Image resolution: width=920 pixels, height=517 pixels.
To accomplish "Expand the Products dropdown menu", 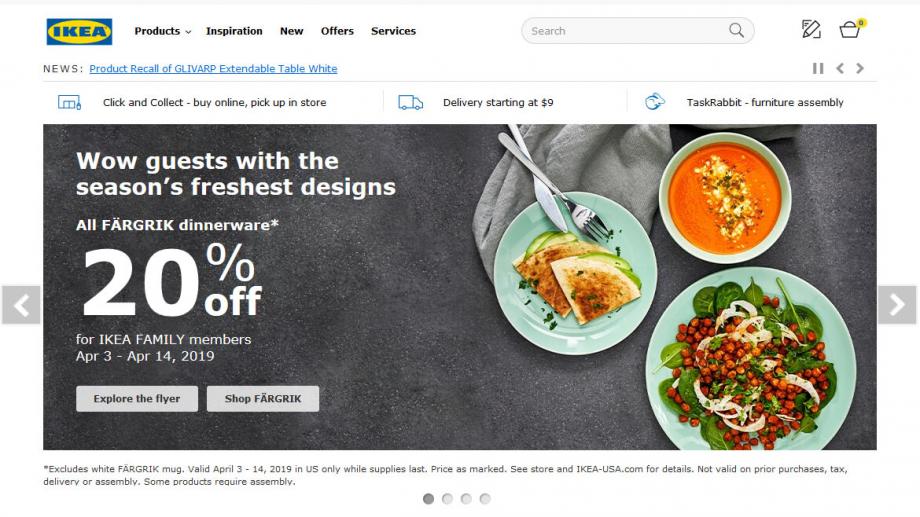I will click(163, 31).
